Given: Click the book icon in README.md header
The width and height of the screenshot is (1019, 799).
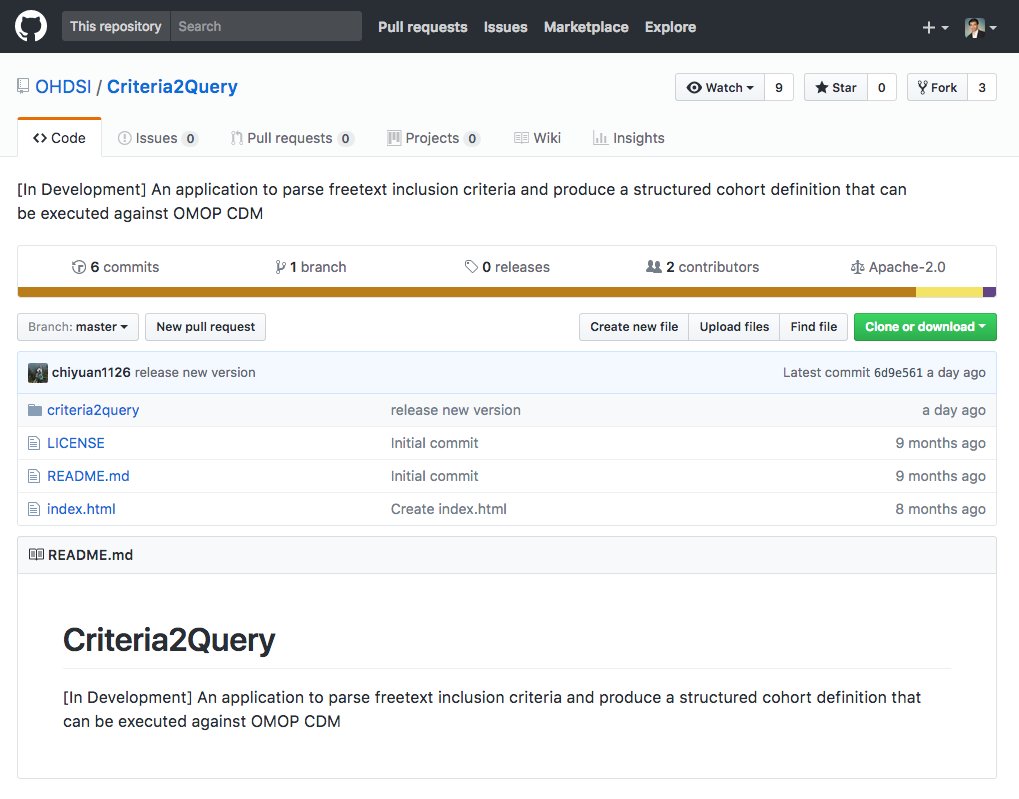Looking at the screenshot, I should pos(36,555).
